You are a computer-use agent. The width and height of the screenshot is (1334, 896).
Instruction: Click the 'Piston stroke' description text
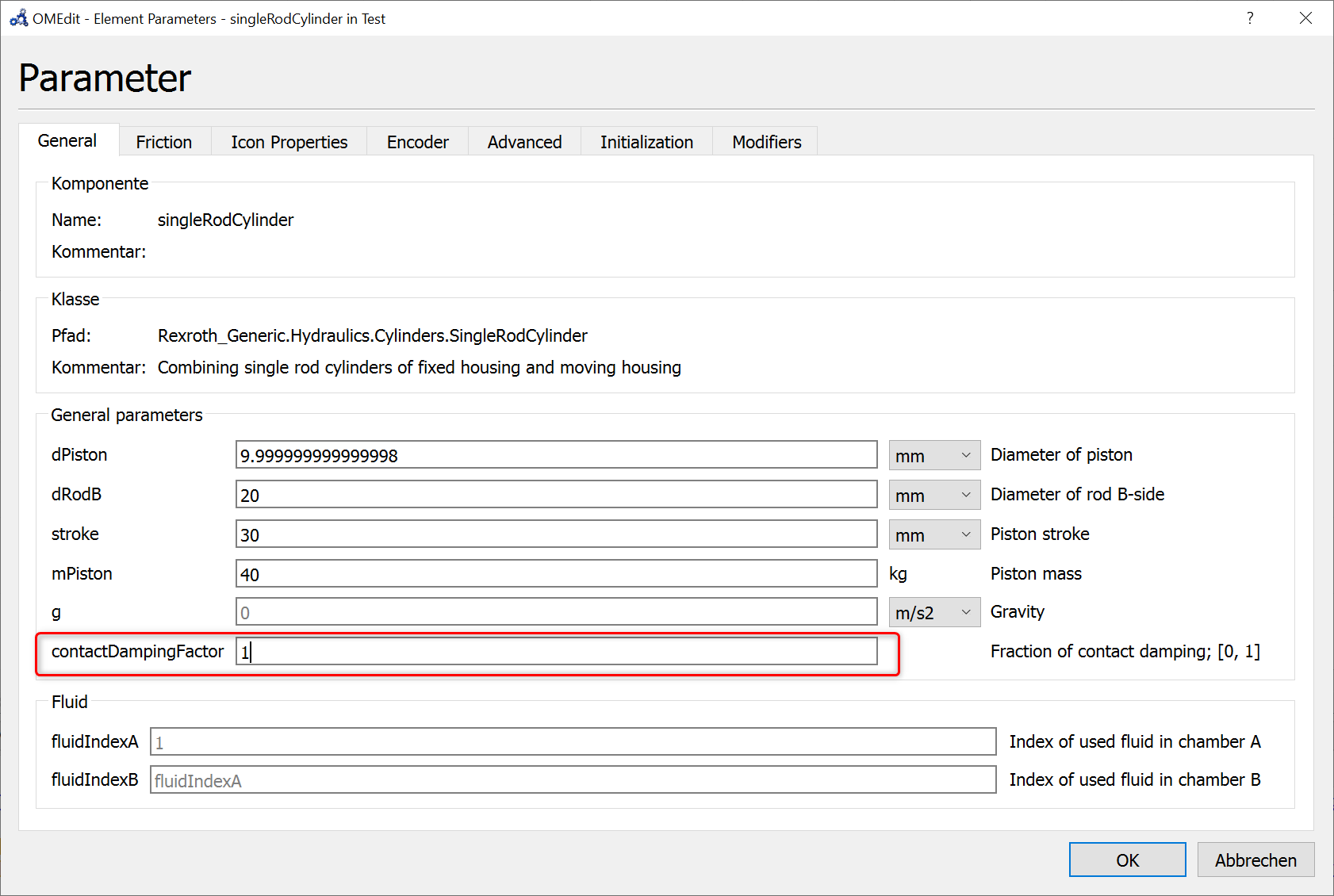(1040, 534)
